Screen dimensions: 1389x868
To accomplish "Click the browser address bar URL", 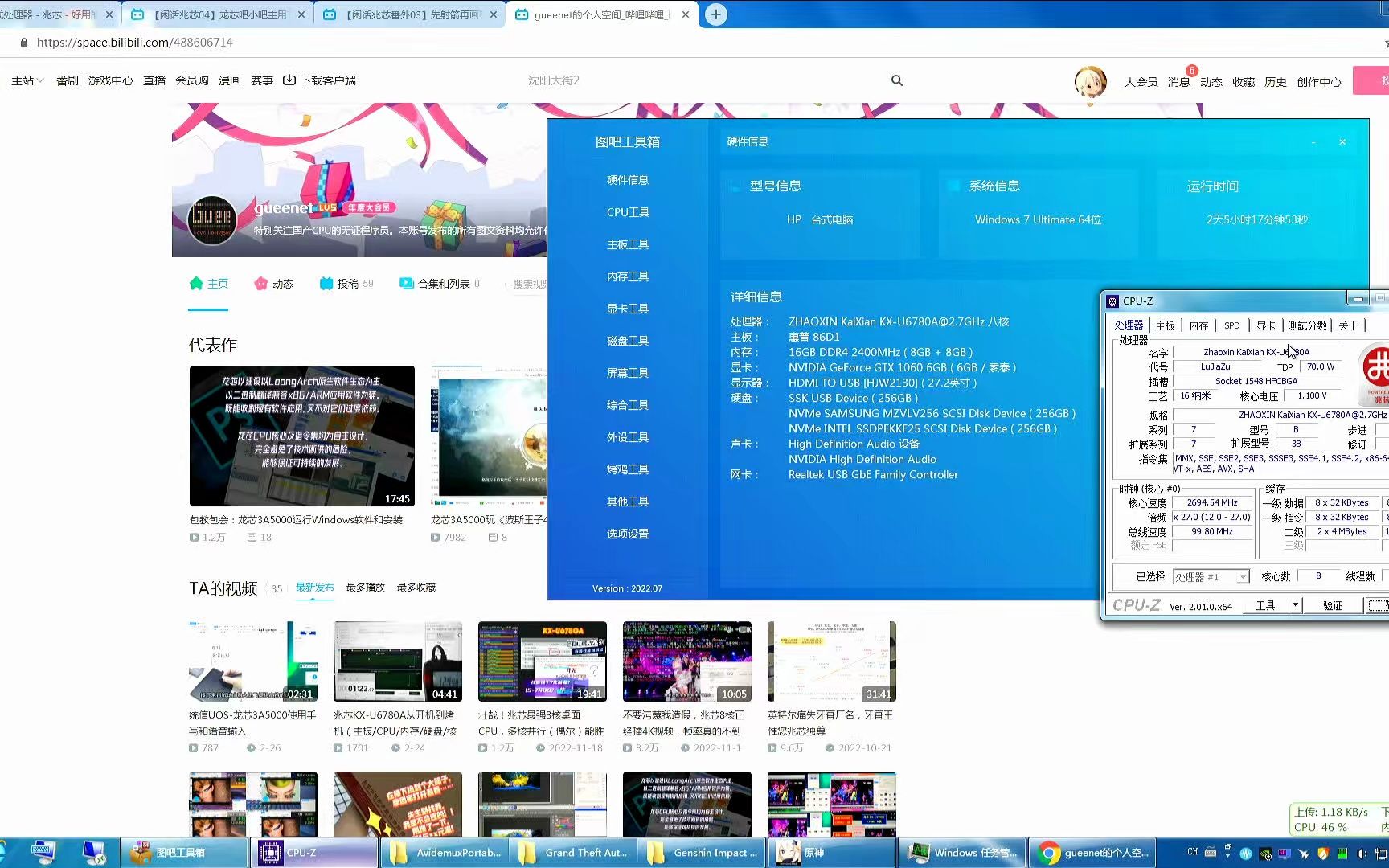I will pyautogui.click(x=135, y=43).
